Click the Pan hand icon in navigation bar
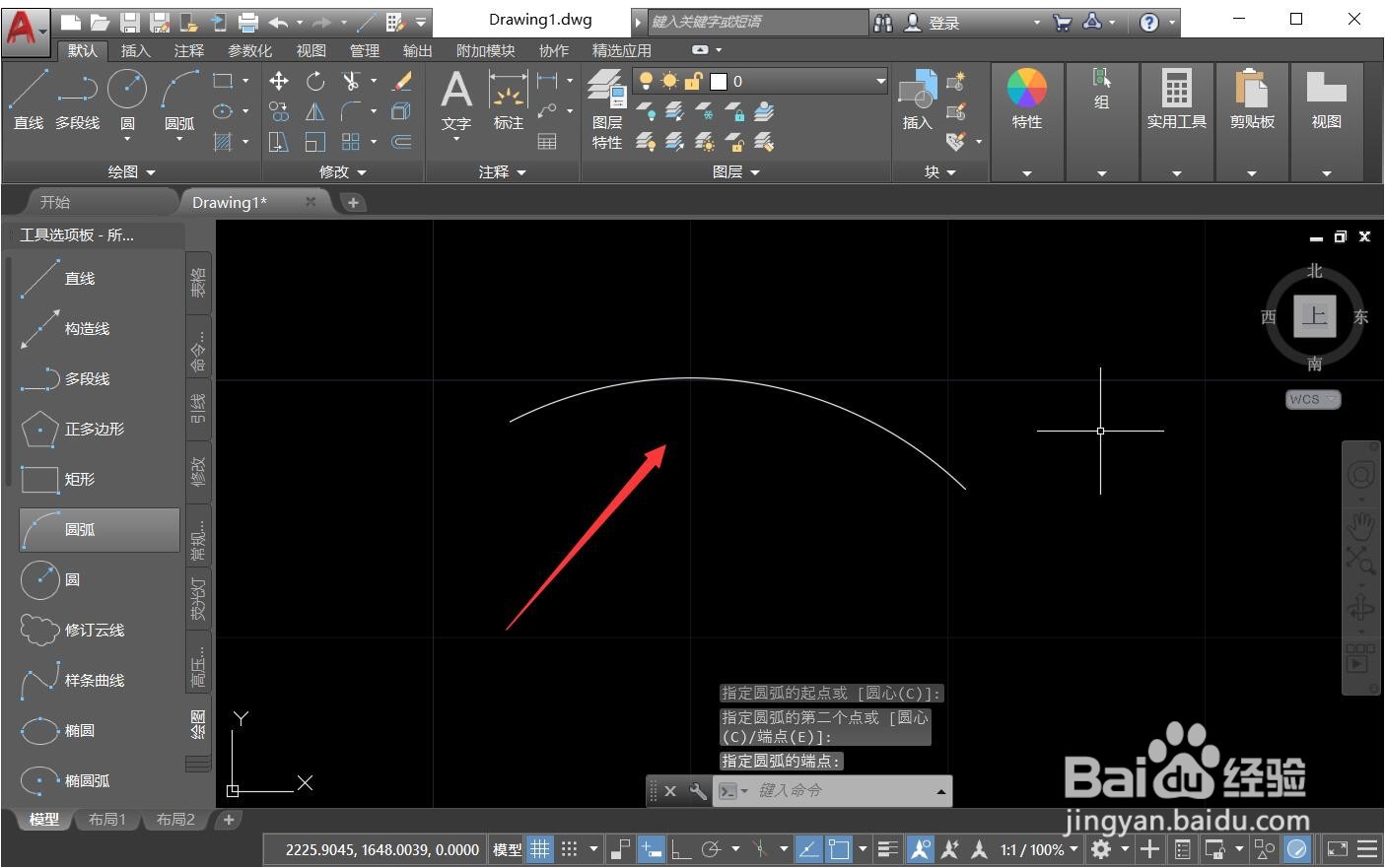The image size is (1385, 868). (x=1361, y=526)
